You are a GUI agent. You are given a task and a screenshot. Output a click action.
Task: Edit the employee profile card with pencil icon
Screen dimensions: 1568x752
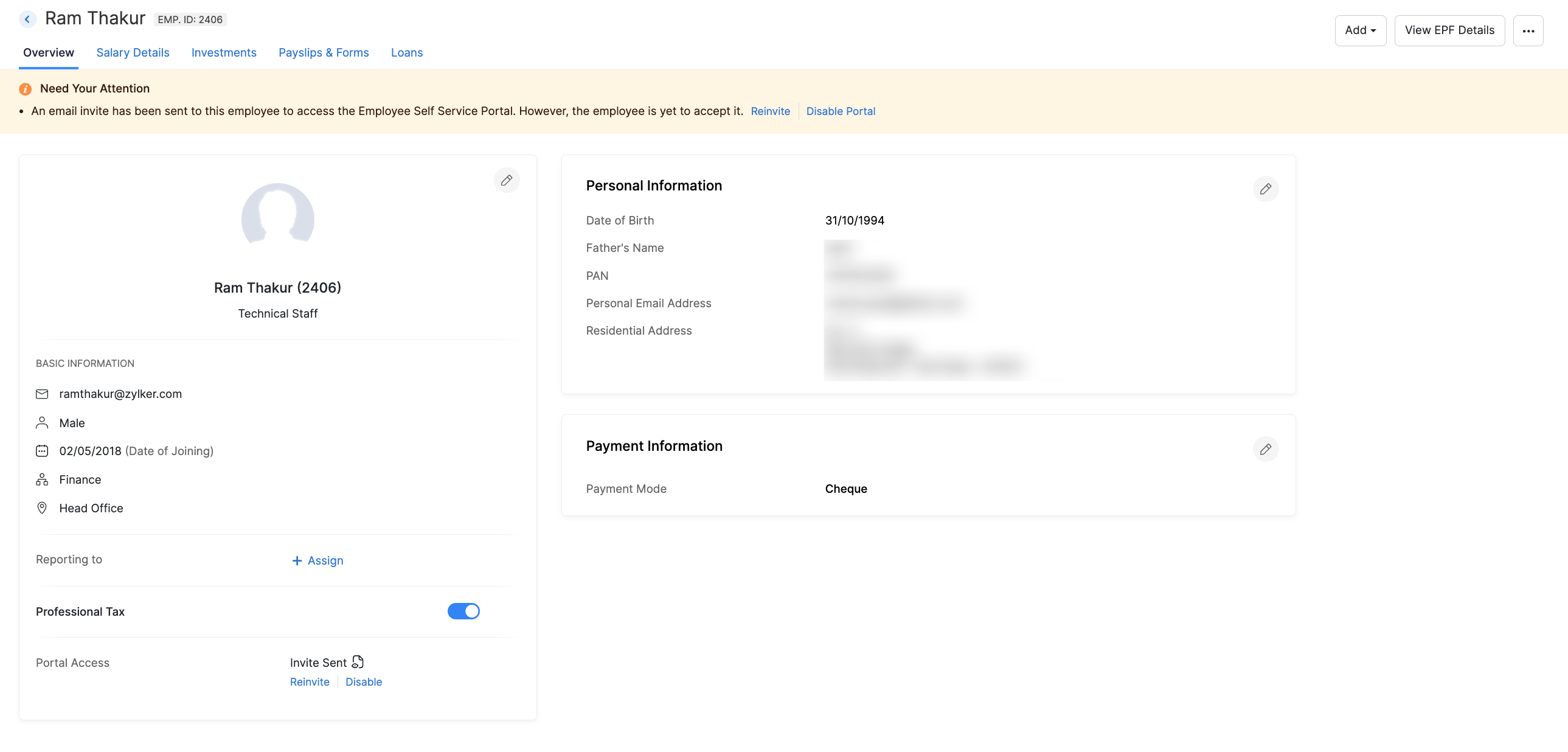coord(506,180)
